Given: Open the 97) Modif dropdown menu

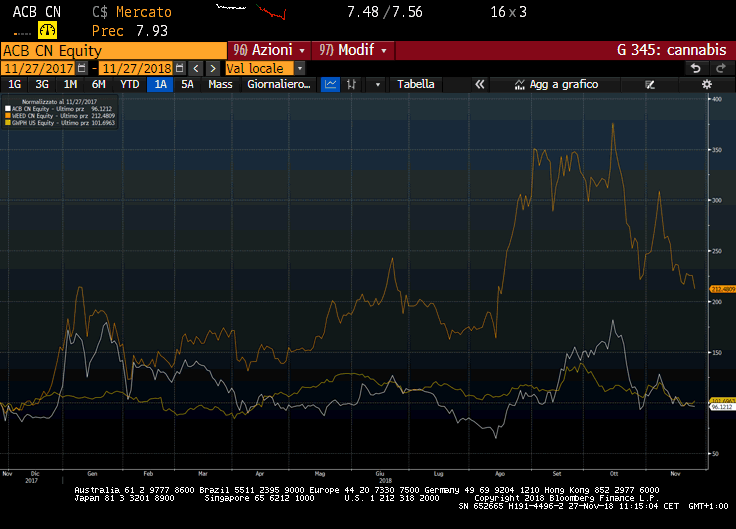Looking at the screenshot, I should (353, 50).
